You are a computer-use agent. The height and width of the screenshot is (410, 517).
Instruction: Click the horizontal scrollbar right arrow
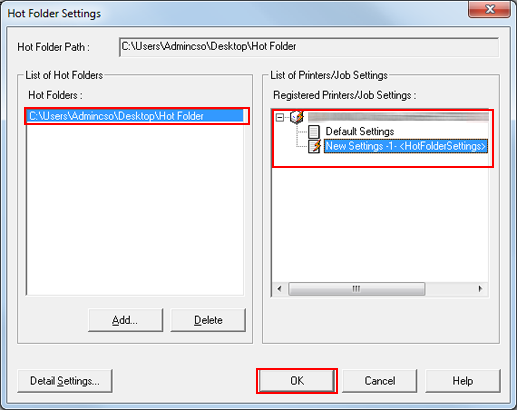(480, 289)
